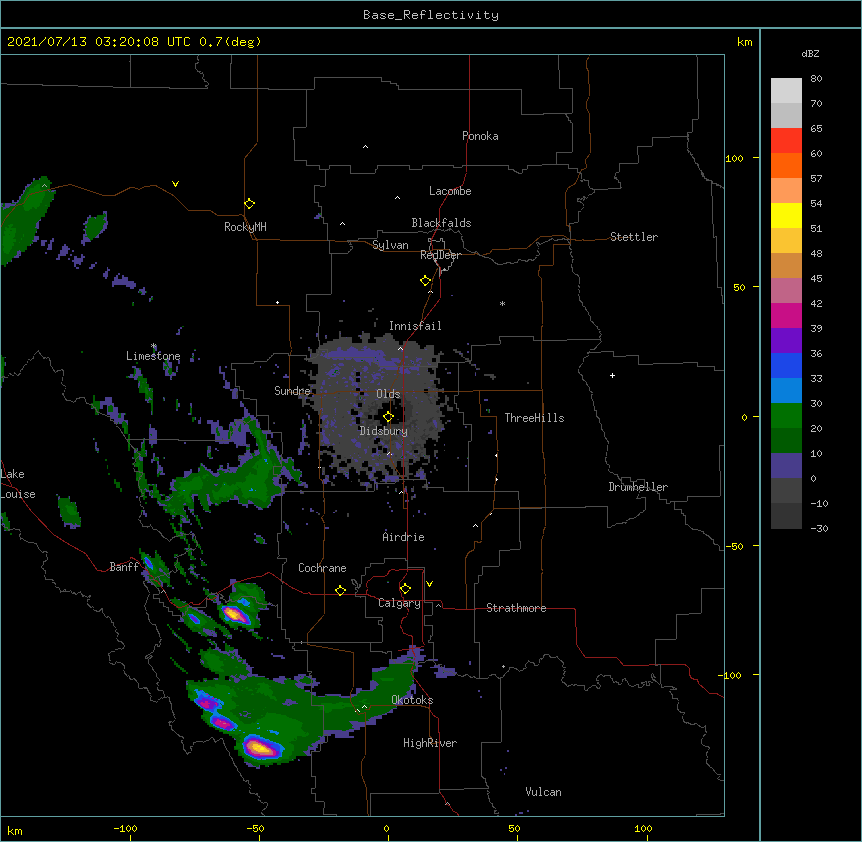
Task: Click the 80 value on the dBZ legend
Action: (x=816, y=79)
